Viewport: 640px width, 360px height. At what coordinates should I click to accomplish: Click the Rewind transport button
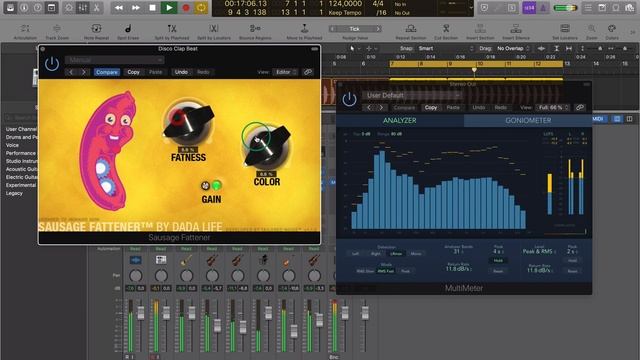[x=119, y=7]
